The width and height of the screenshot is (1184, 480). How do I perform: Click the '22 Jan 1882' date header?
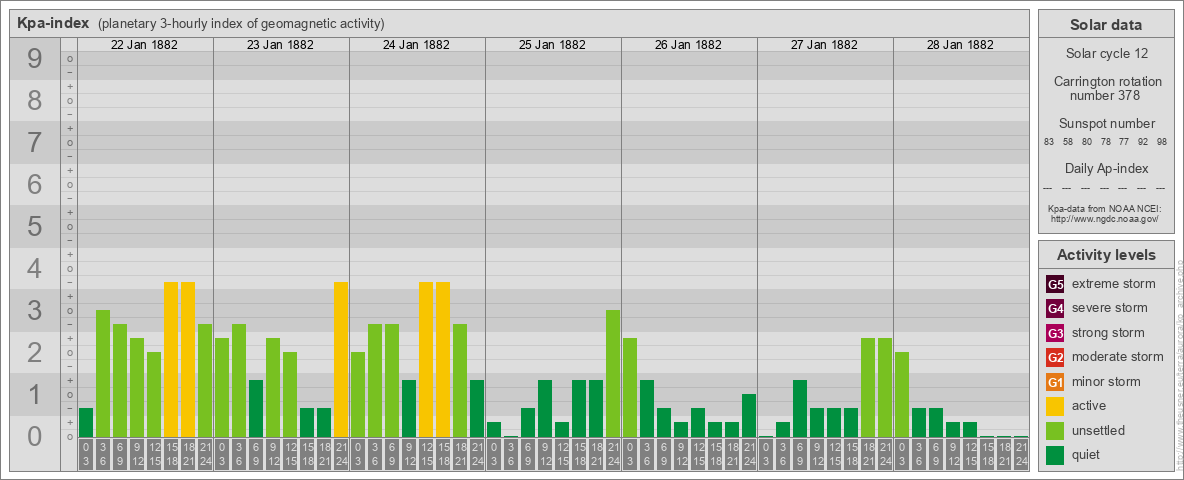point(144,45)
